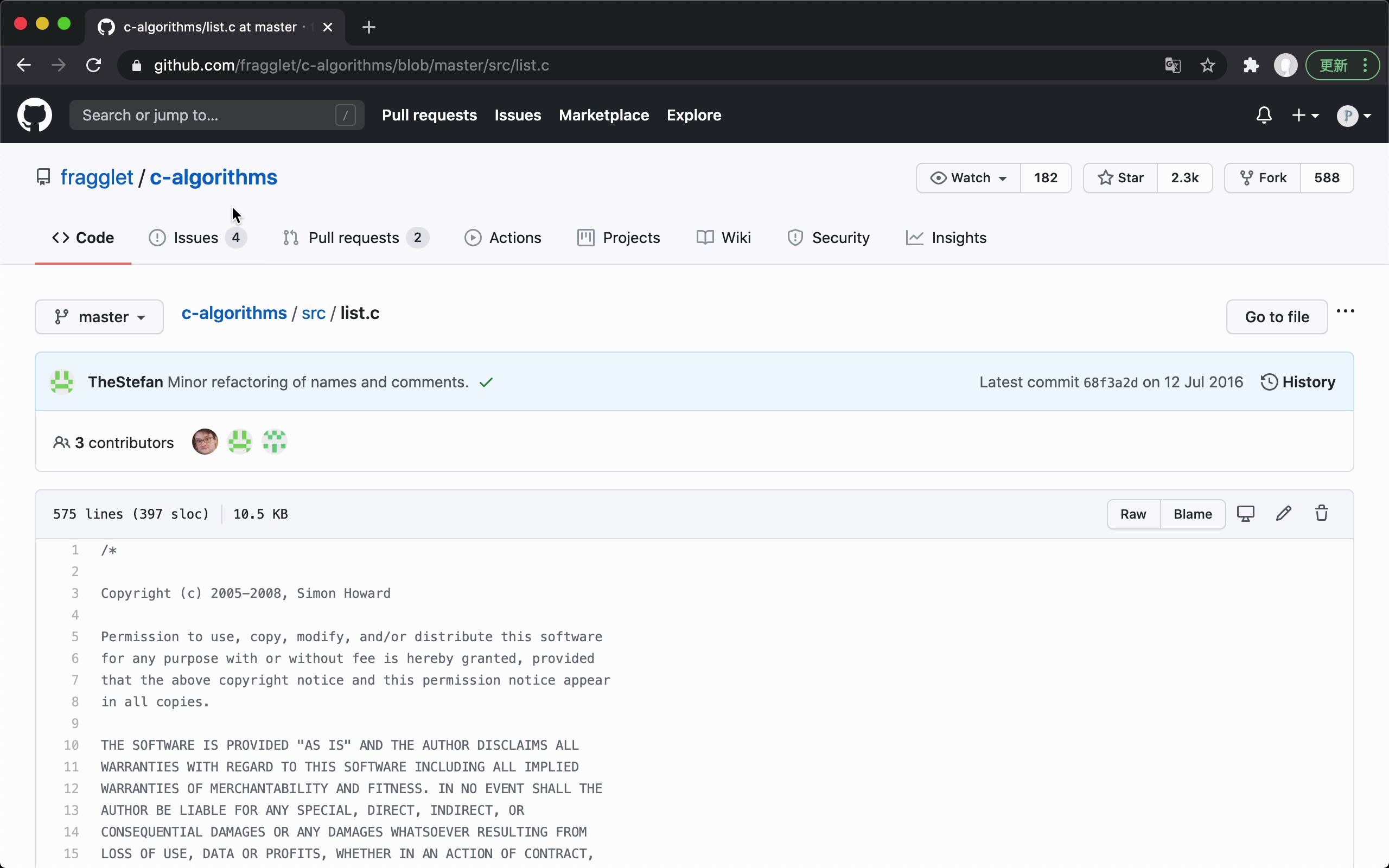Focus the Search or jump to field
The width and height of the screenshot is (1389, 868).
pyautogui.click(x=216, y=116)
